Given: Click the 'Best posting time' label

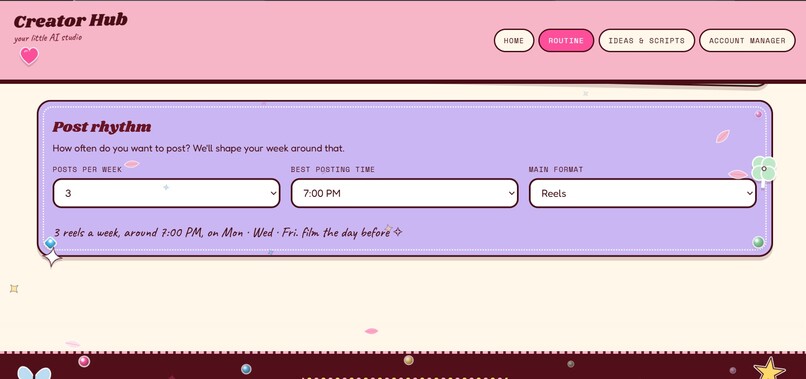Looking at the screenshot, I should 333,169.
